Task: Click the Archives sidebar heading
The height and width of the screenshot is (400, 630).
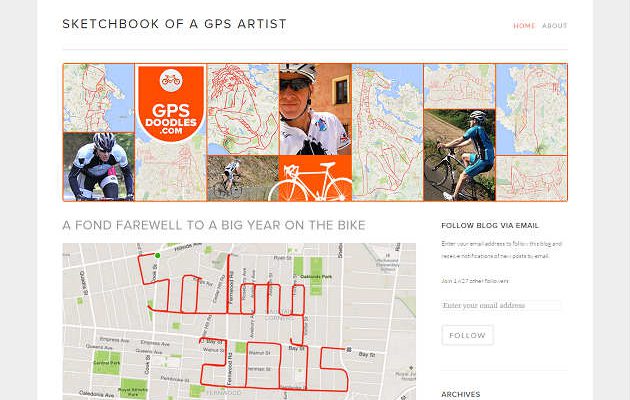Action: point(461,394)
